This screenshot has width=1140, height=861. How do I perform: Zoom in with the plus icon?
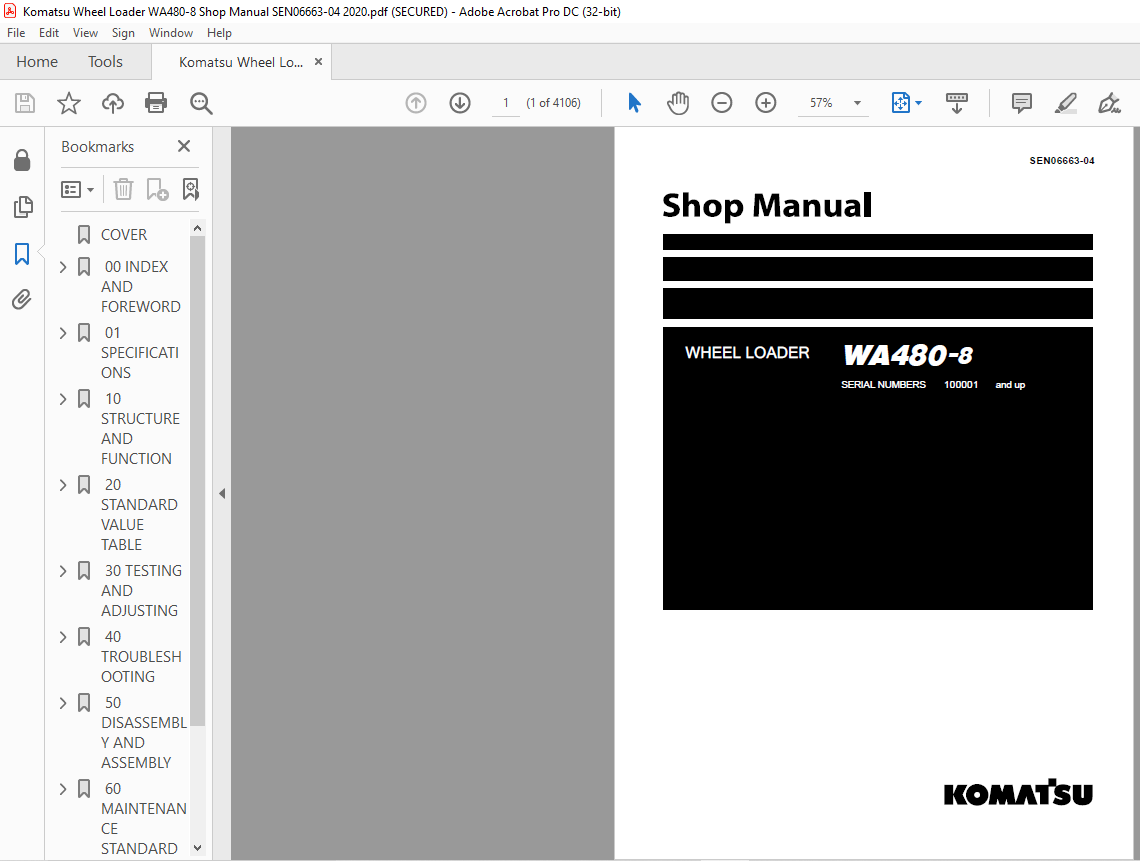coord(766,103)
